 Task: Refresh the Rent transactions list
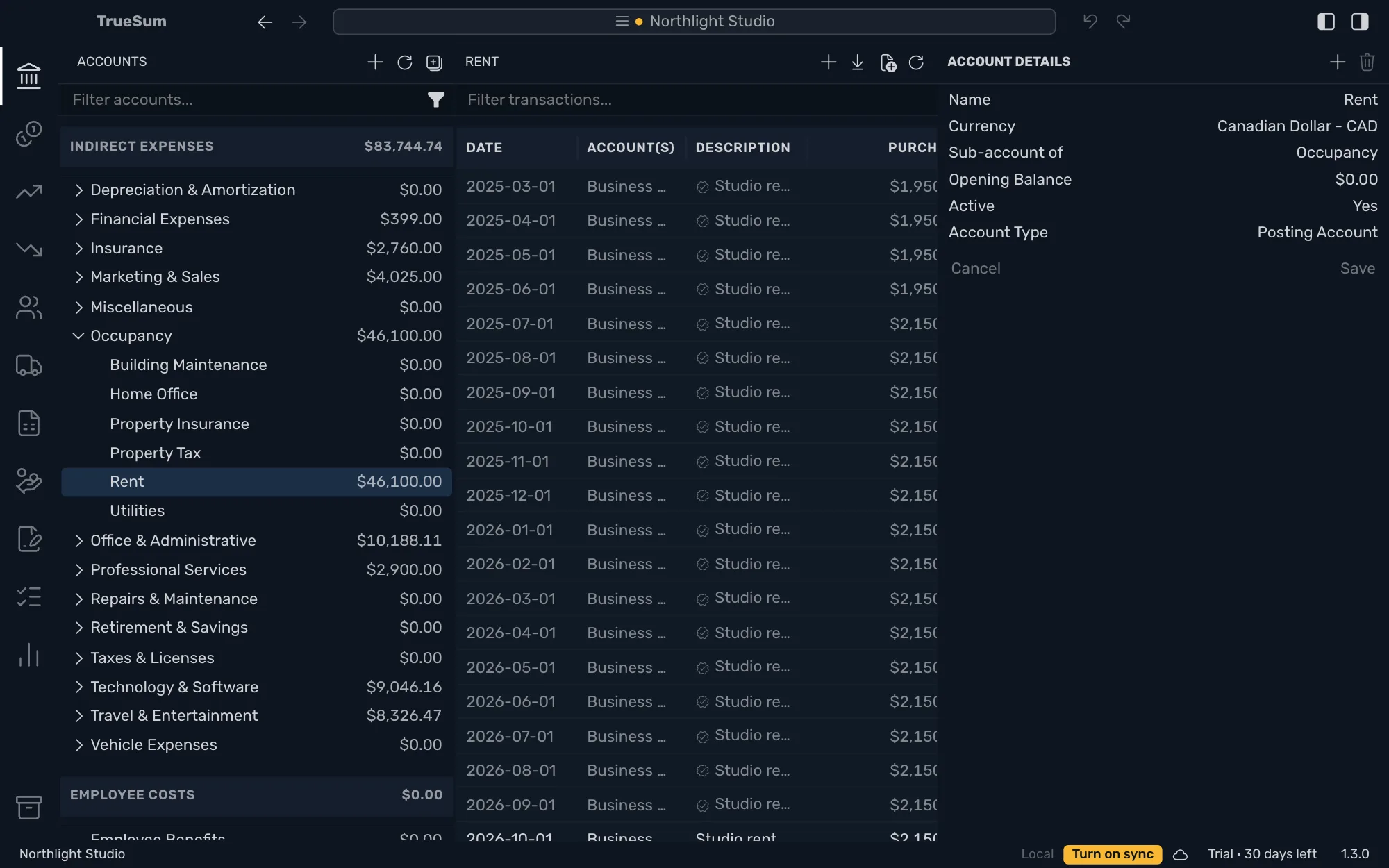coord(916,62)
